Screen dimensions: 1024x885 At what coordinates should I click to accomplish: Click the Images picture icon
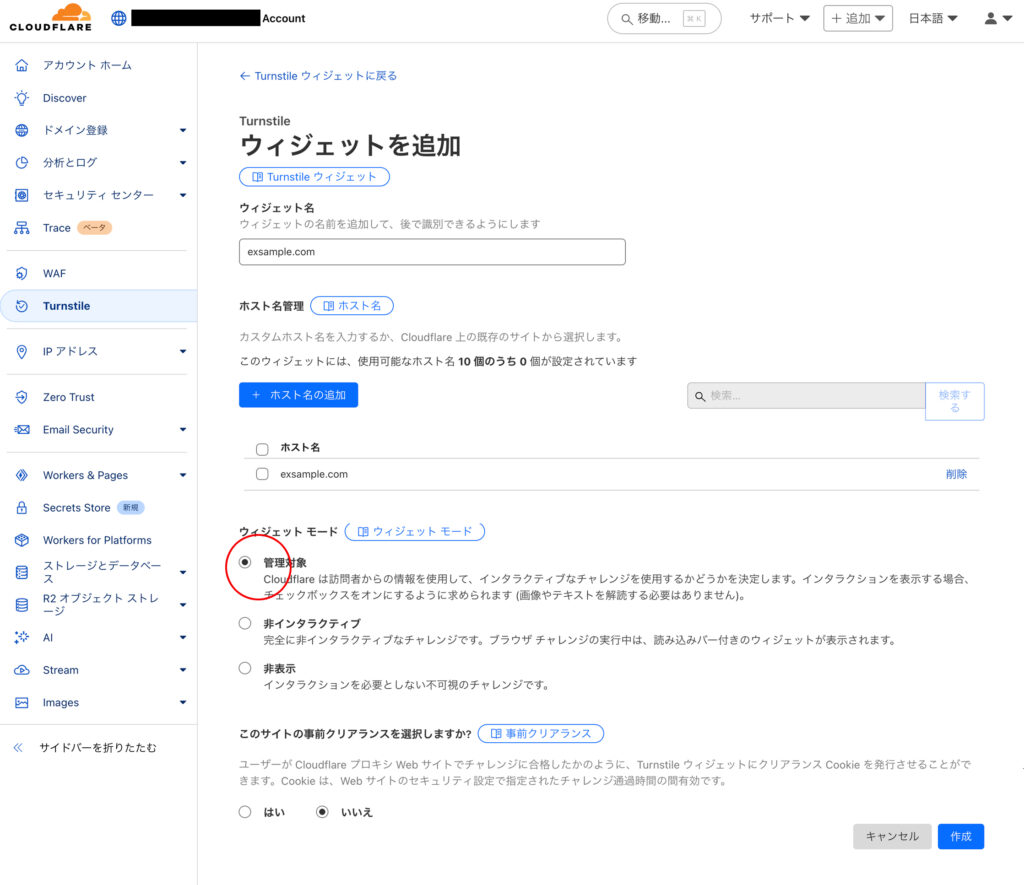click(x=22, y=703)
